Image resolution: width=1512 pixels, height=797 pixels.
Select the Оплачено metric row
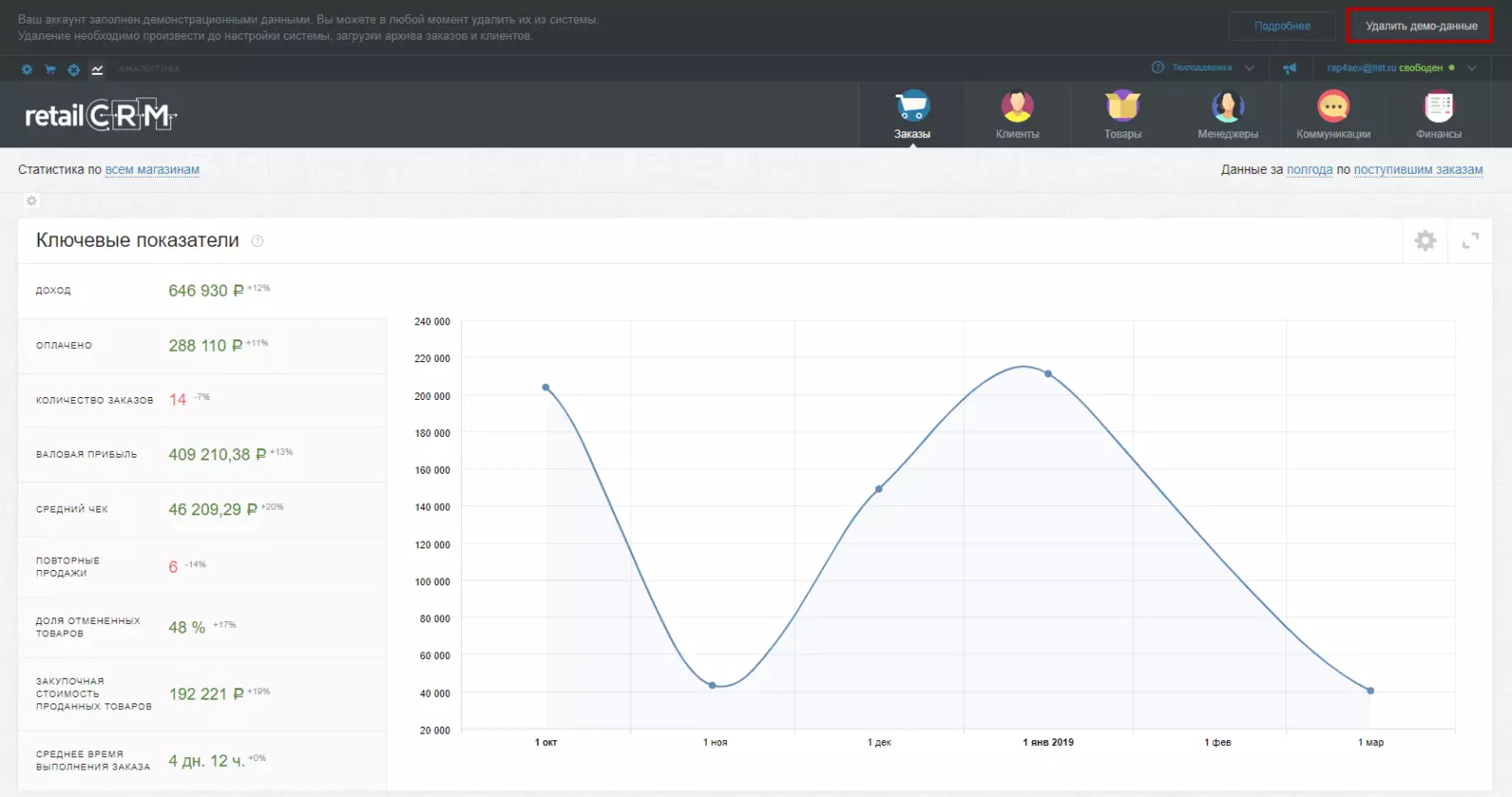202,345
